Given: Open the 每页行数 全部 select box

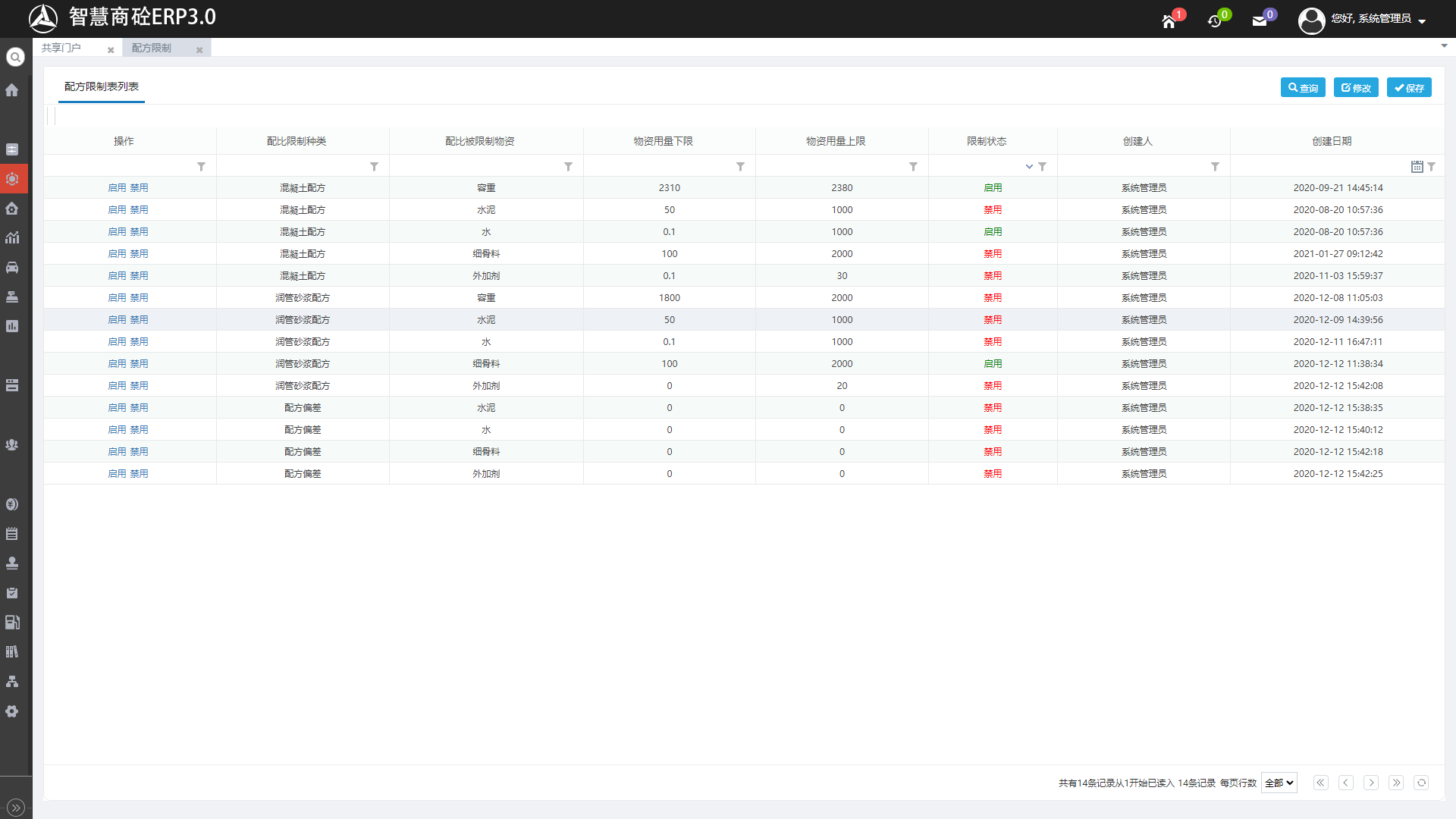Looking at the screenshot, I should point(1279,783).
